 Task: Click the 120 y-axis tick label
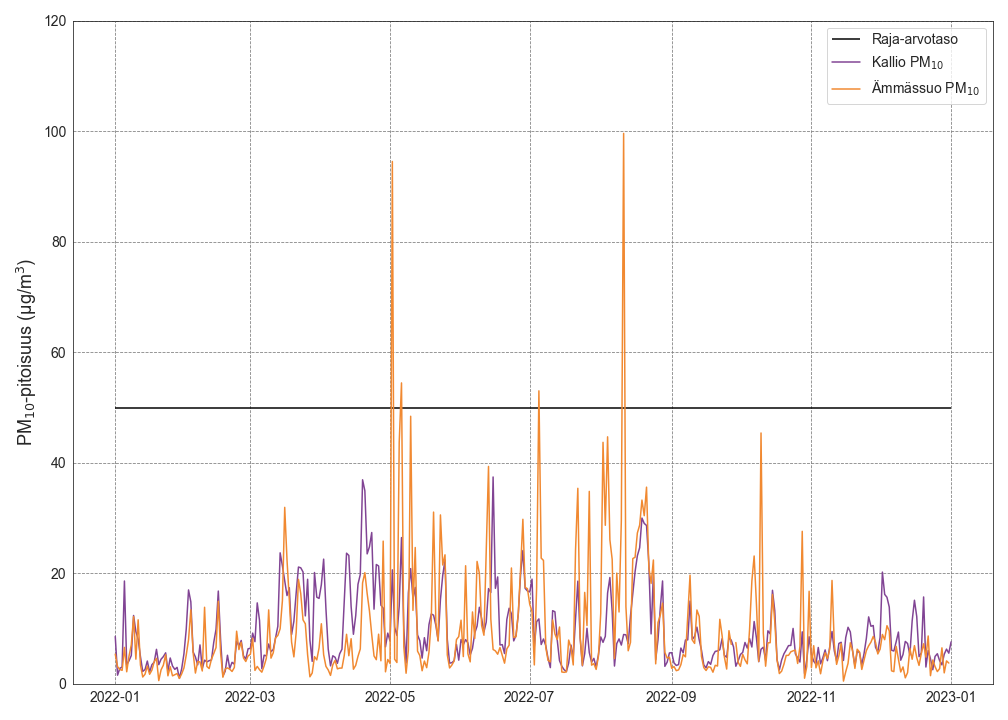[56, 21]
